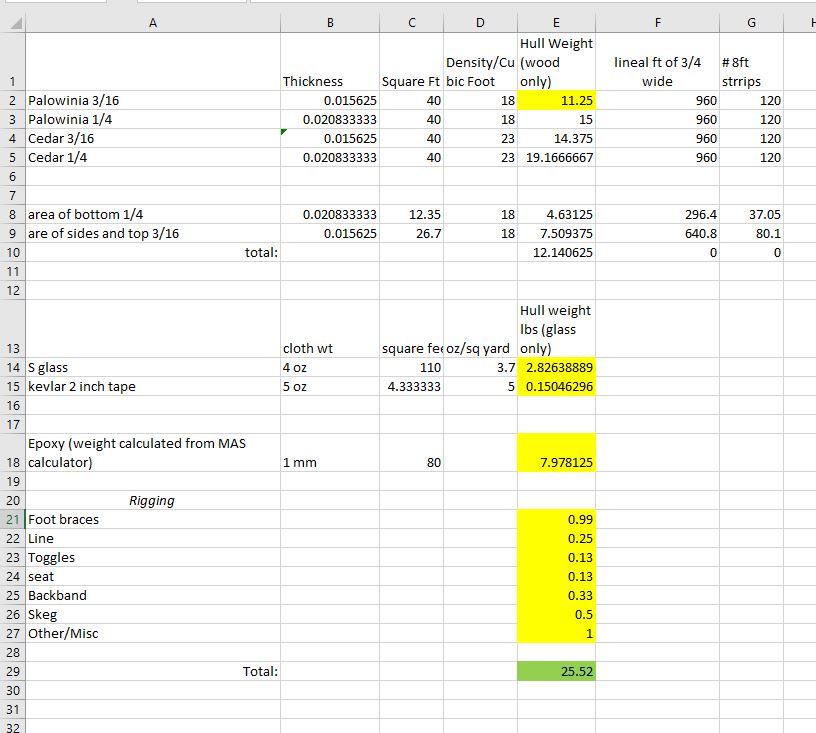Select Other/Misc weight cell 1
The image size is (816, 733).
click(x=556, y=633)
